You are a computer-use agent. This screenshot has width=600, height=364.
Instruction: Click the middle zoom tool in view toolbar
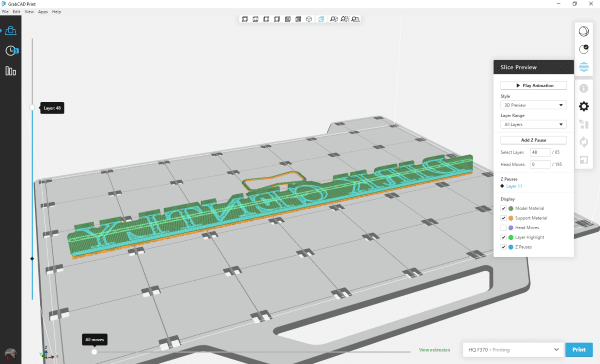(x=345, y=19)
